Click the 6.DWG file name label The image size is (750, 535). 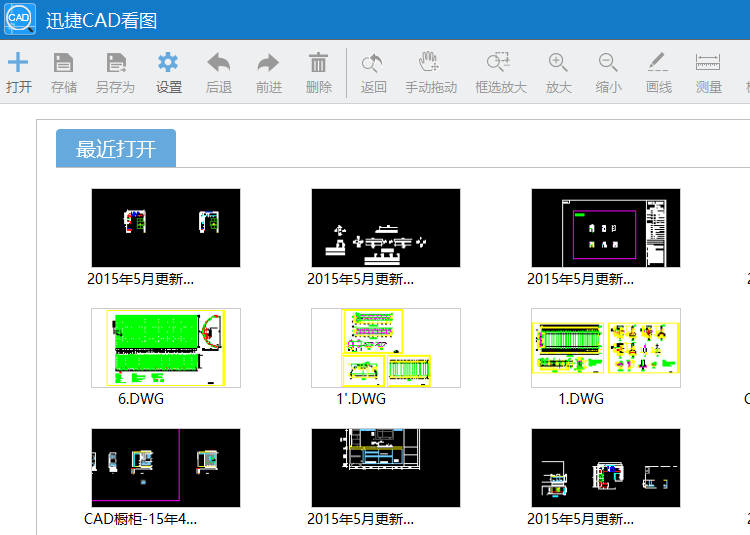click(x=141, y=399)
